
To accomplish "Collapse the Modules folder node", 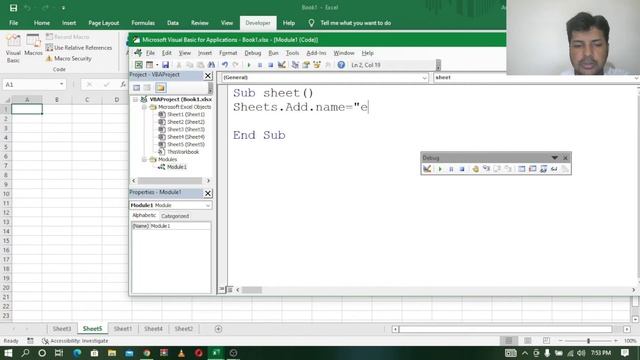I will click(x=144, y=159).
